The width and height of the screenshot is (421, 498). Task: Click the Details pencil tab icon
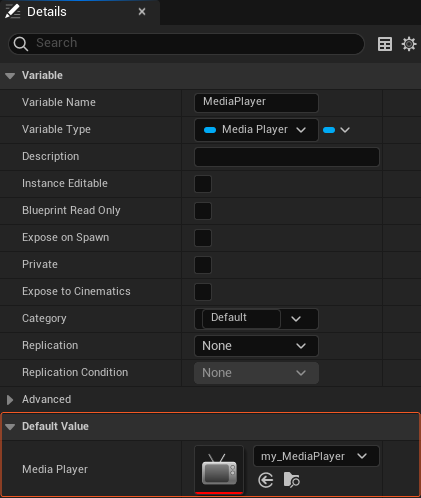(12, 11)
